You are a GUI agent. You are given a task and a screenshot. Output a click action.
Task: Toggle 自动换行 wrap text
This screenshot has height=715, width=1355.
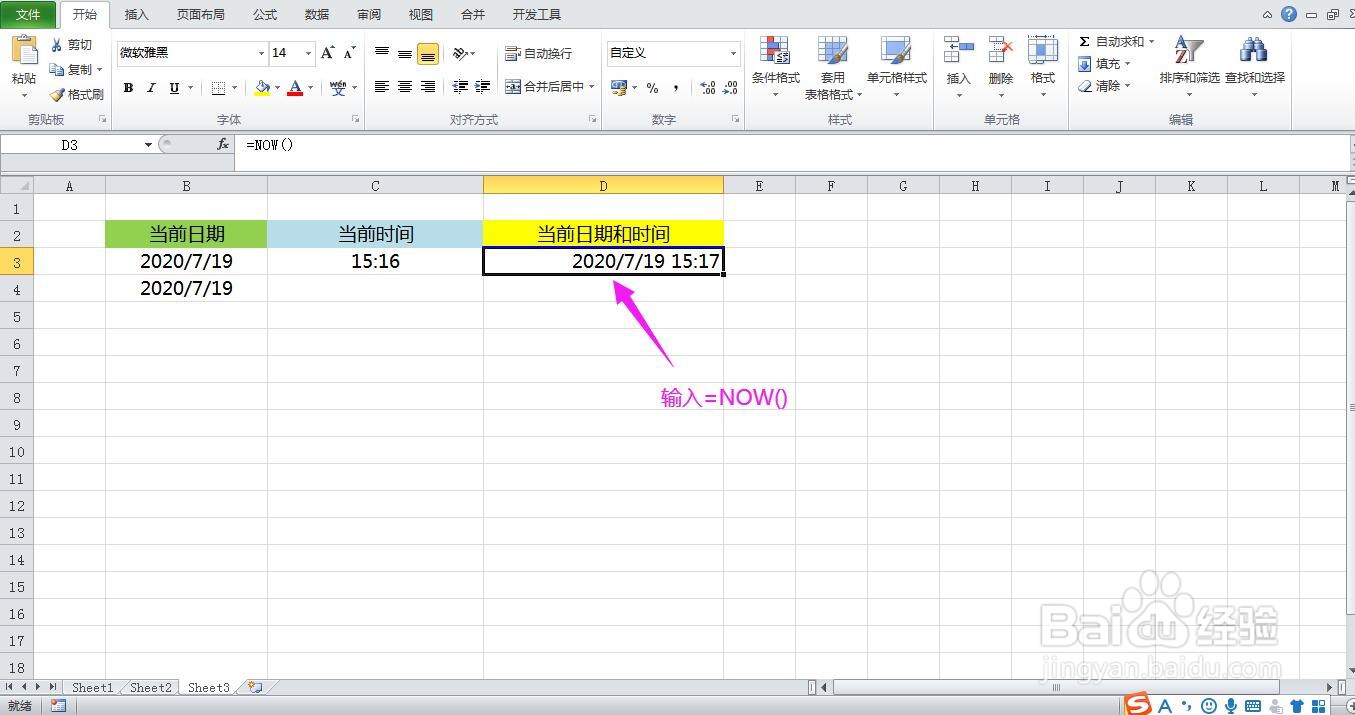(x=539, y=53)
